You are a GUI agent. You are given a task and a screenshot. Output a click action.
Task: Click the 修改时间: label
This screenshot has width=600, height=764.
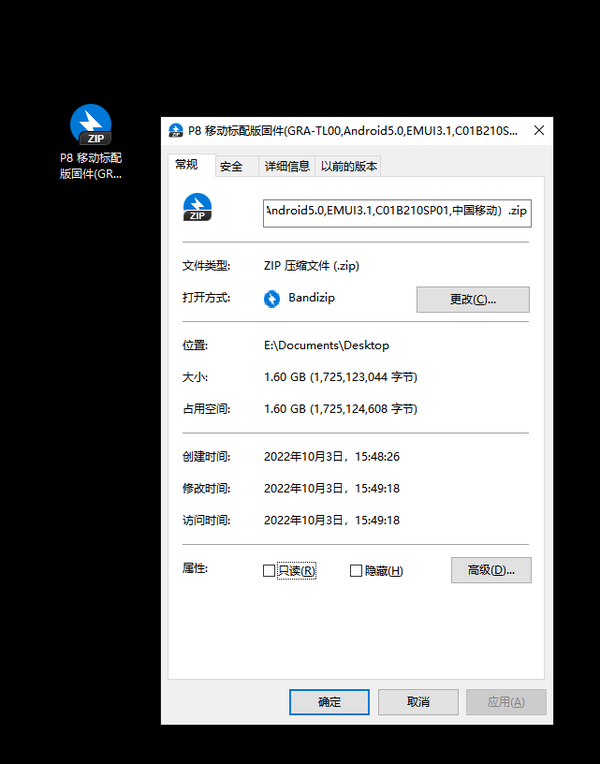tap(206, 488)
